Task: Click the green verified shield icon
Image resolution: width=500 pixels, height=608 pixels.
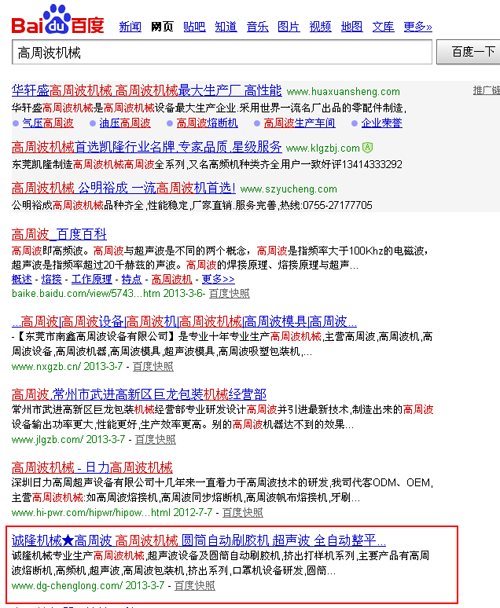Action: tap(367, 148)
